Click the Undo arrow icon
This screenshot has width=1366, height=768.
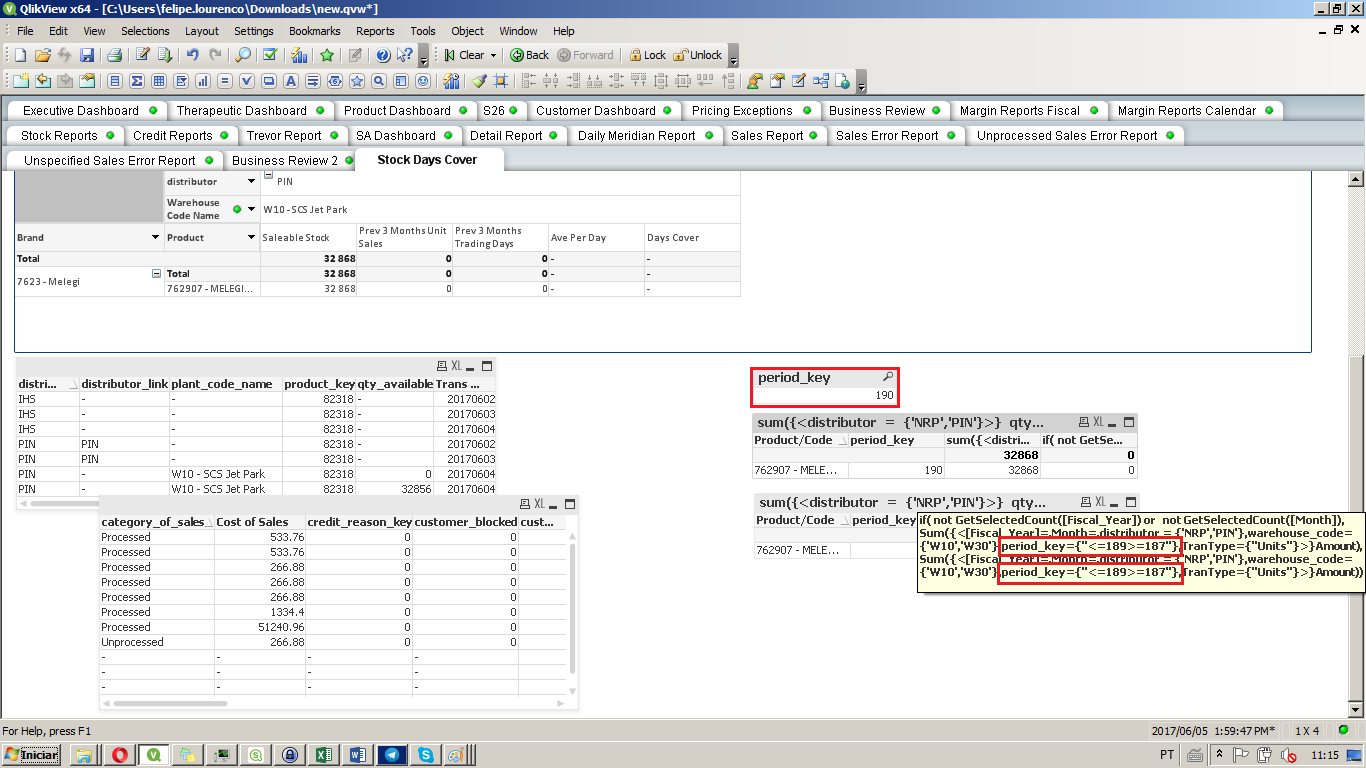(192, 55)
